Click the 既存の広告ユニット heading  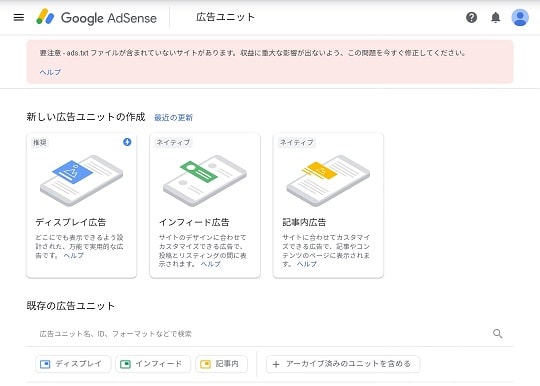point(71,305)
